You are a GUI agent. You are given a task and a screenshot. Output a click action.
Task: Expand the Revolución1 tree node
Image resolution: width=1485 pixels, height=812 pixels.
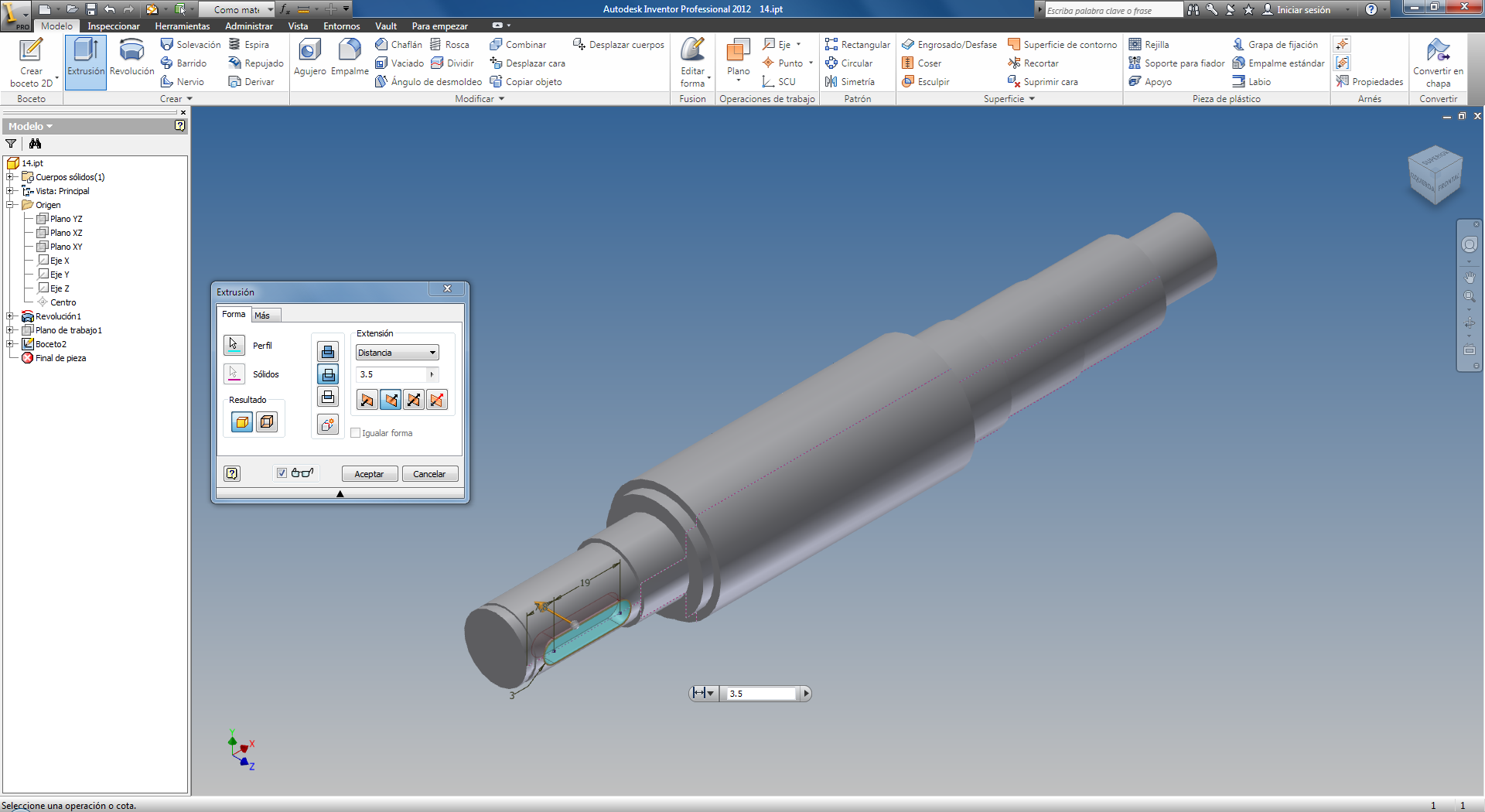(10, 316)
